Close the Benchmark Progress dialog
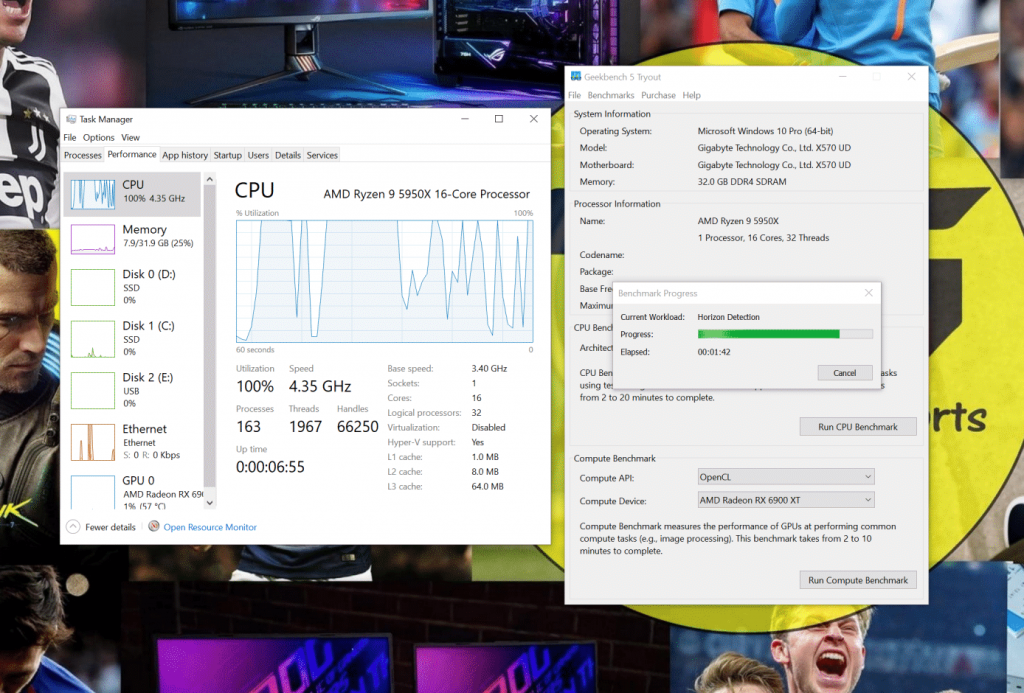 [869, 293]
